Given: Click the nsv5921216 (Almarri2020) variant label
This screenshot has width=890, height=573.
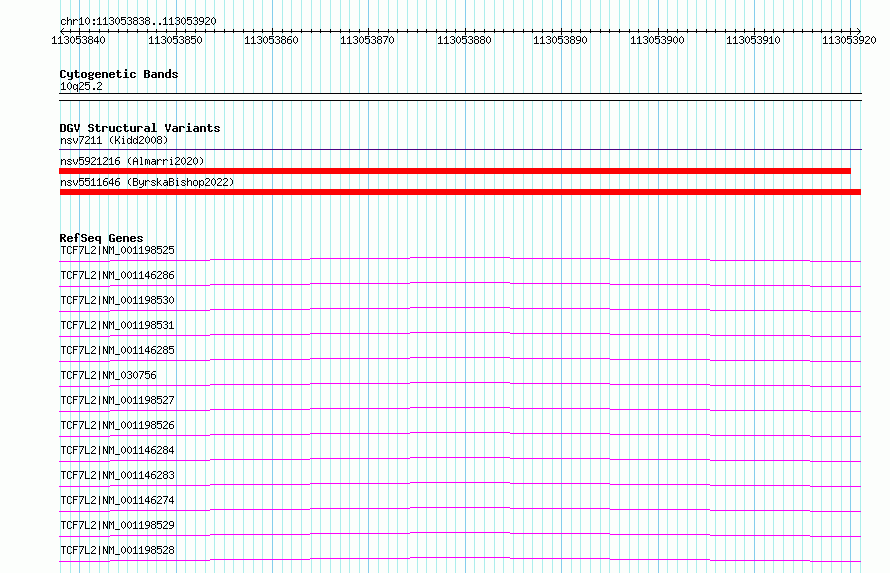Looking at the screenshot, I should 132,161.
